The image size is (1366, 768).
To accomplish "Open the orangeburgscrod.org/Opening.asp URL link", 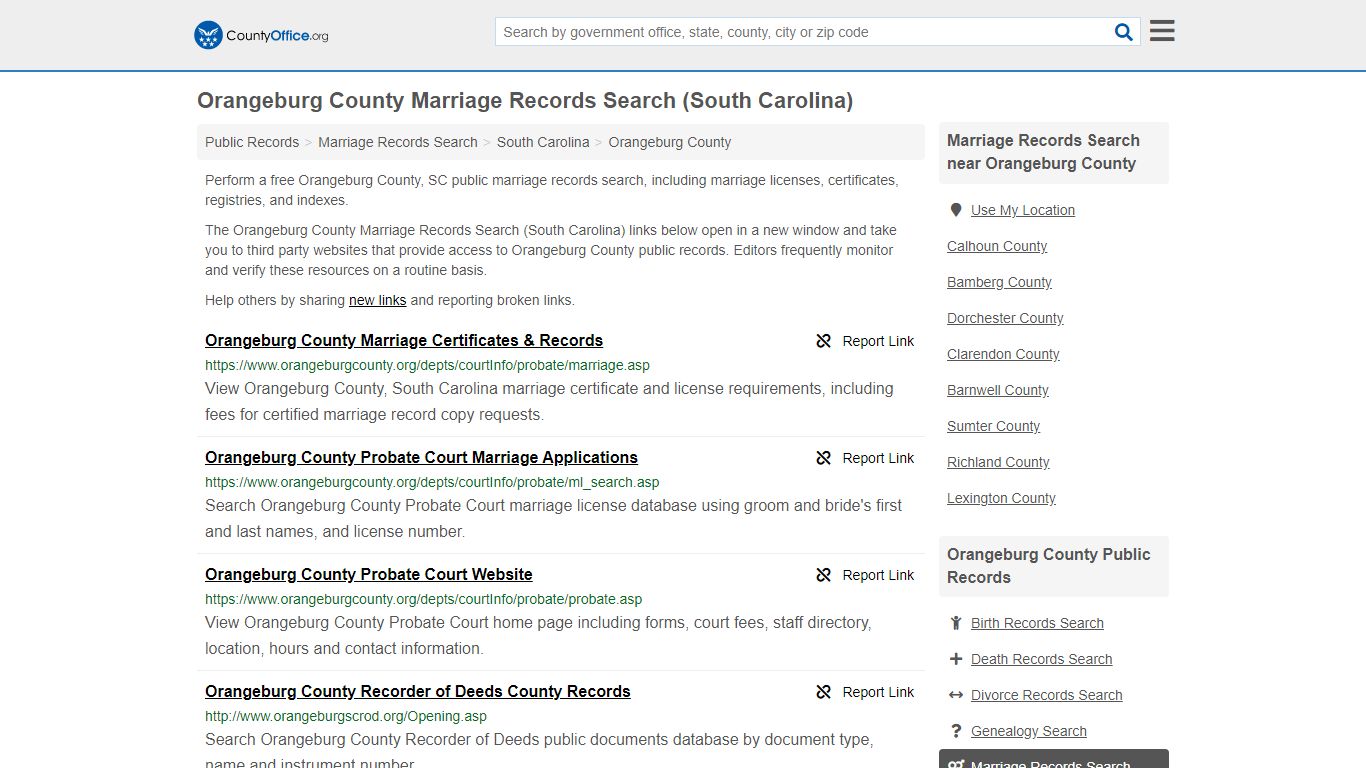I will click(x=346, y=716).
